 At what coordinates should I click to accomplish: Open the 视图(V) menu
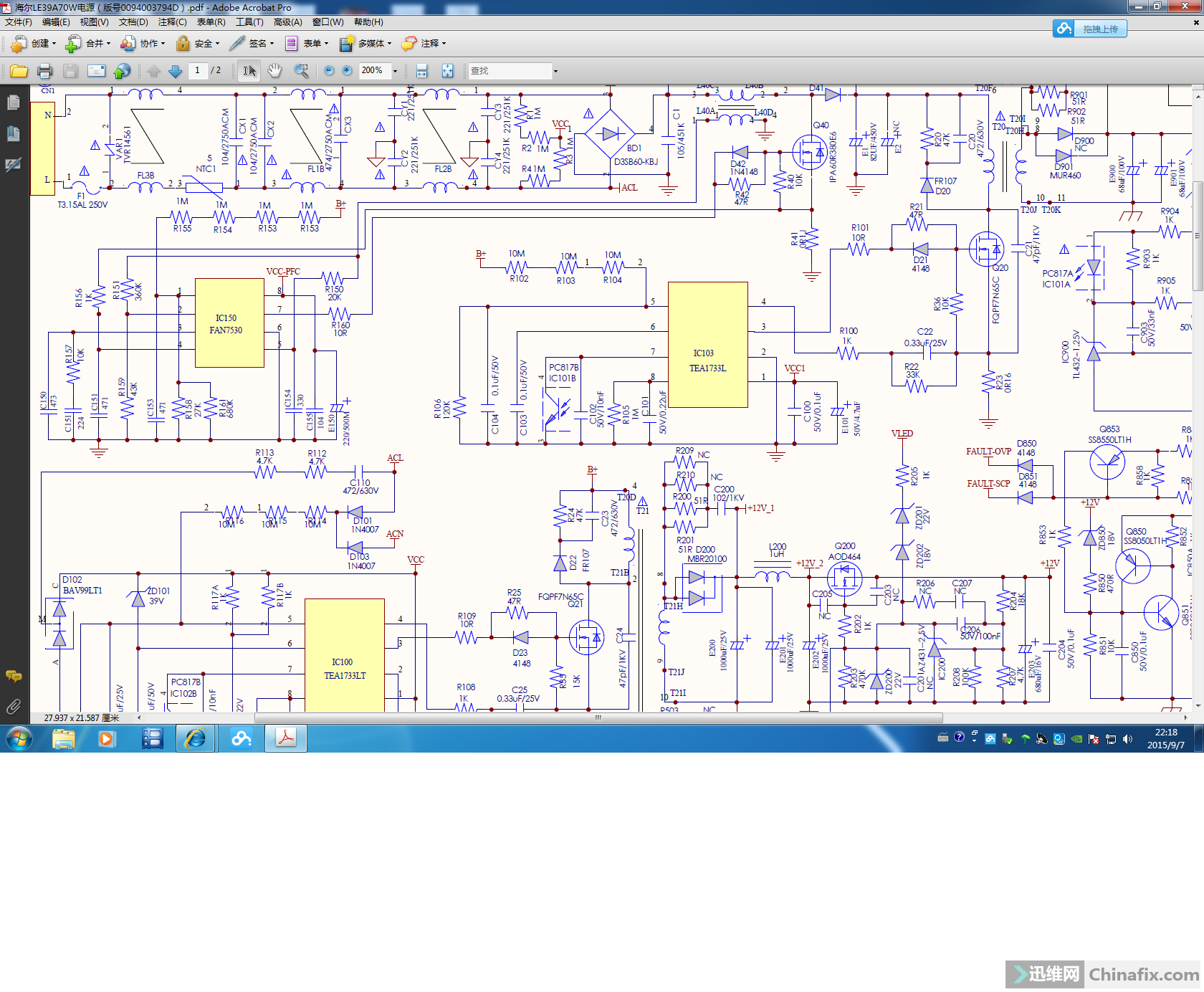click(x=94, y=22)
